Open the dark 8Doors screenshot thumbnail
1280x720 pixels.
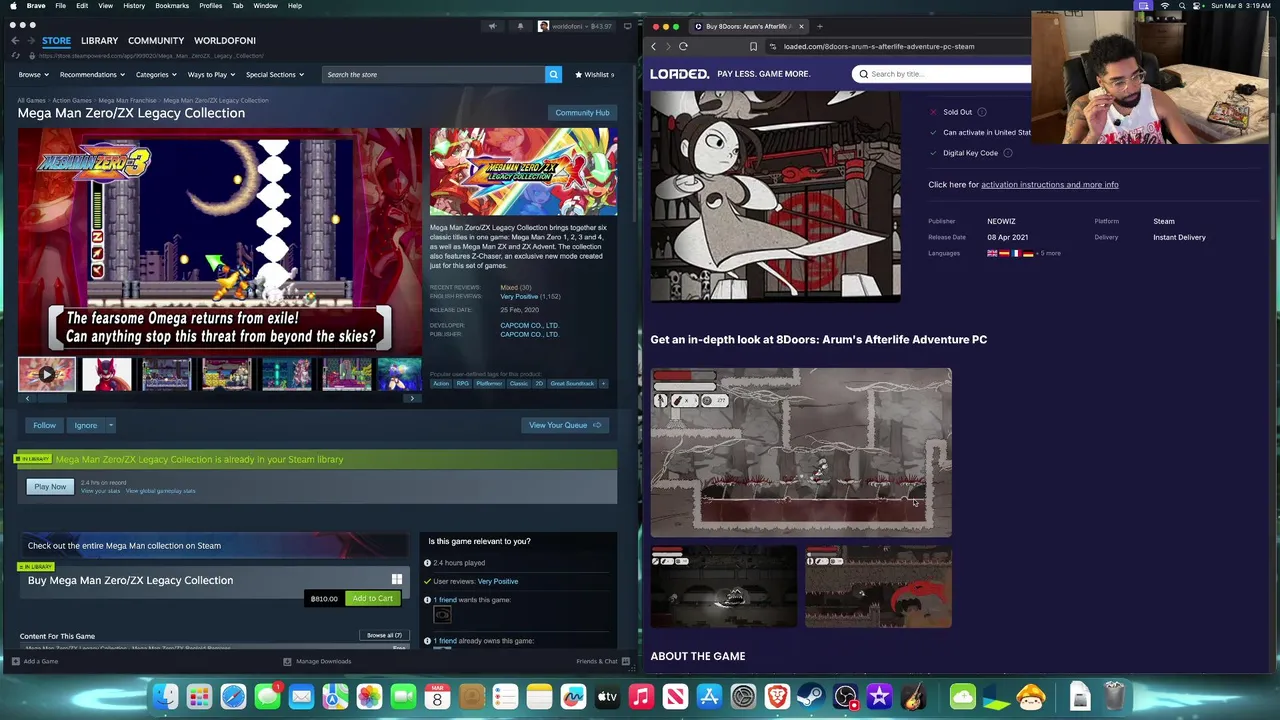[x=724, y=587]
